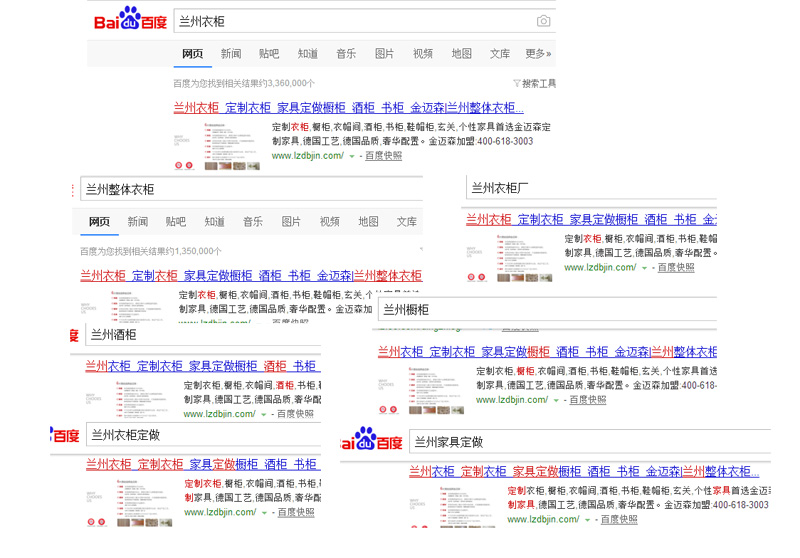
Task: Open the result title link under 兰州衣柜 search
Action: [348, 108]
